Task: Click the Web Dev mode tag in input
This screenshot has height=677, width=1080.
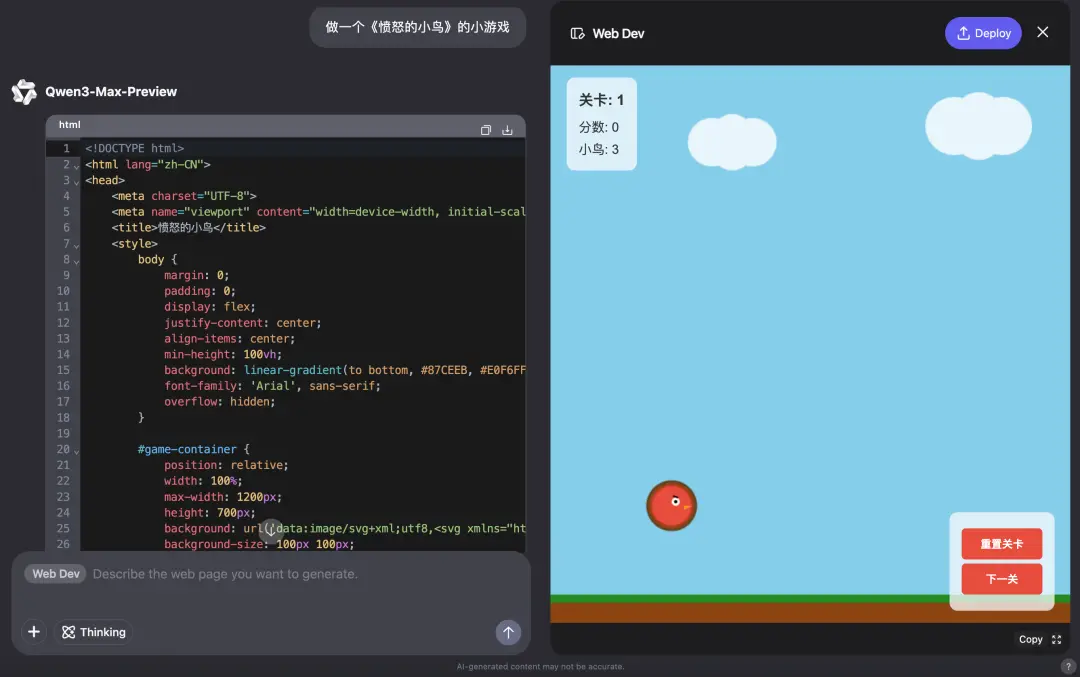Action: [x=56, y=574]
